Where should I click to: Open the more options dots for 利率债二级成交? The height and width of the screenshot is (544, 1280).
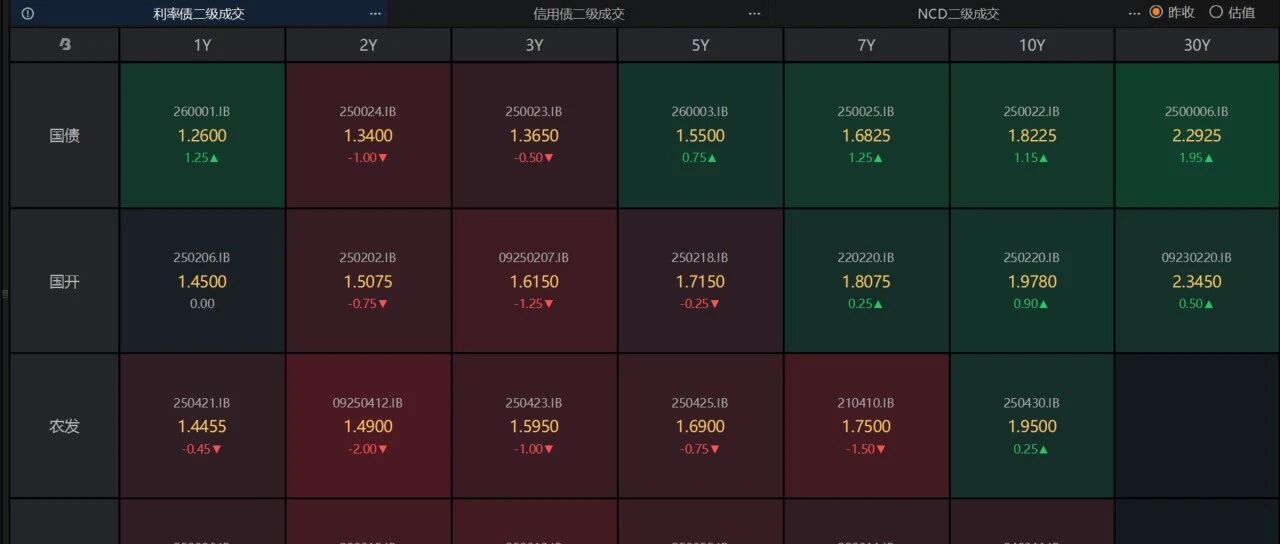tap(375, 13)
